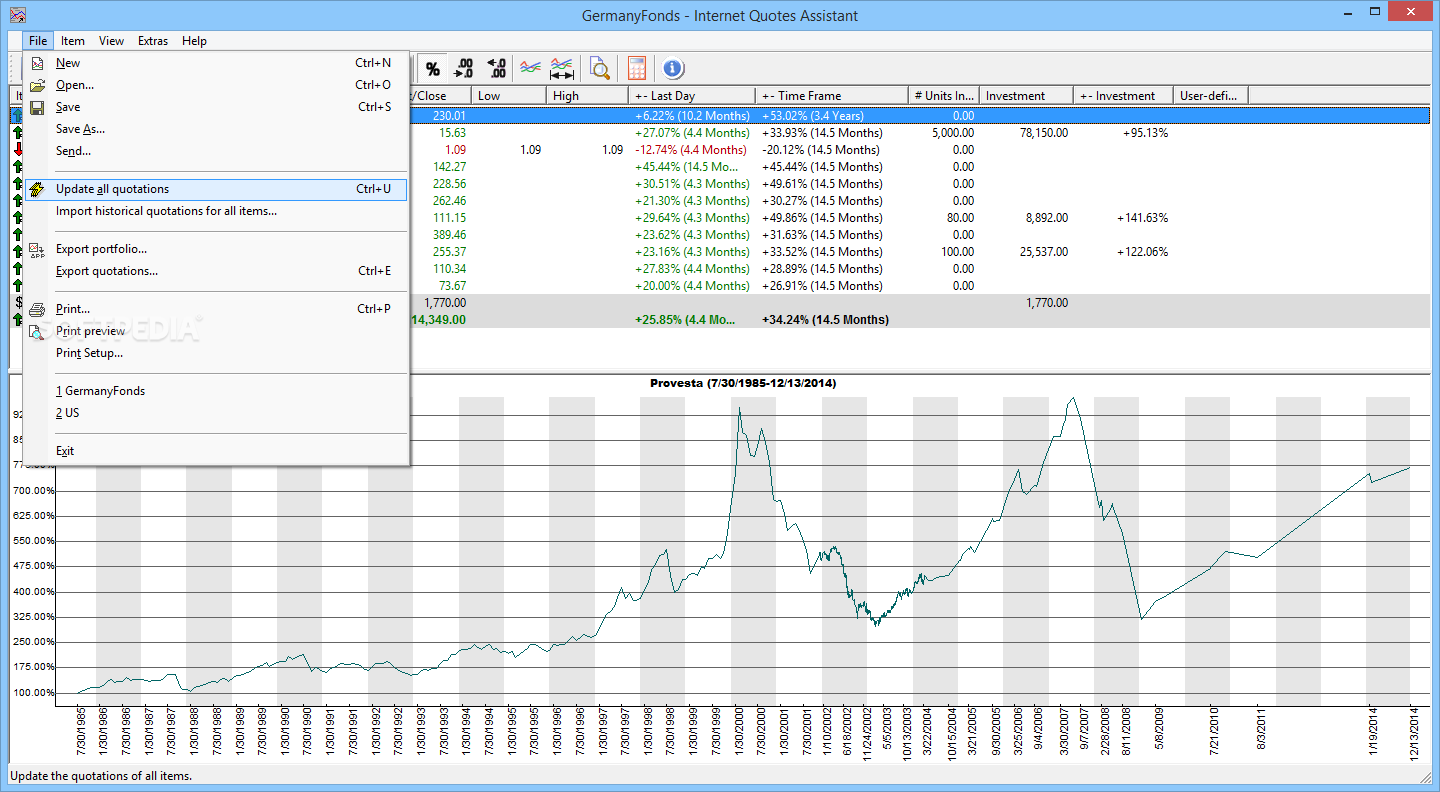The width and height of the screenshot is (1440, 792).
Task: Sort by the Investment column header
Action: tap(1026, 96)
